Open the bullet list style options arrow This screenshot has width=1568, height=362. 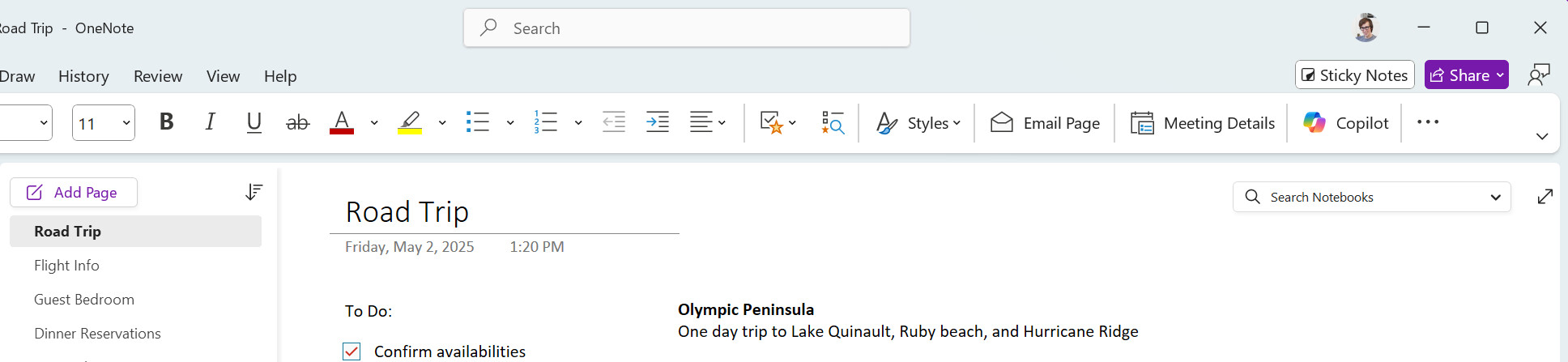point(510,123)
